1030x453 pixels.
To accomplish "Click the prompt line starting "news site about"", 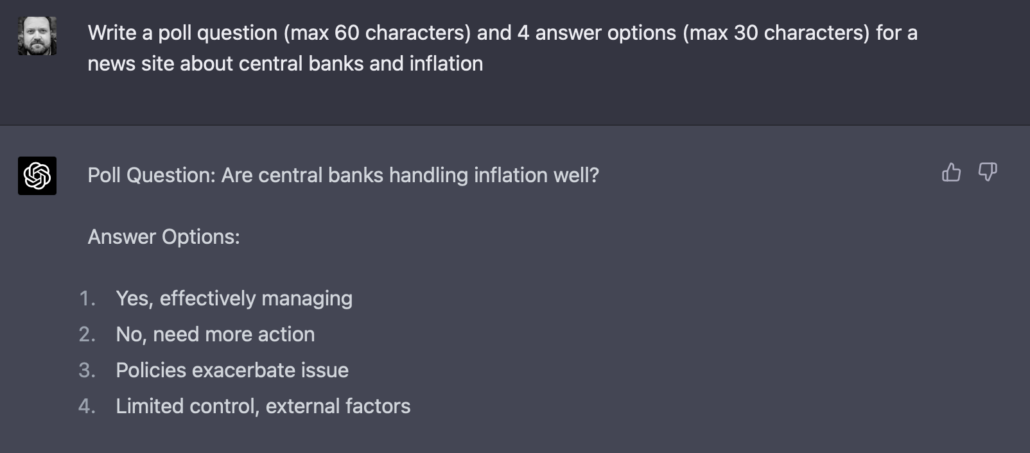I will tap(285, 64).
